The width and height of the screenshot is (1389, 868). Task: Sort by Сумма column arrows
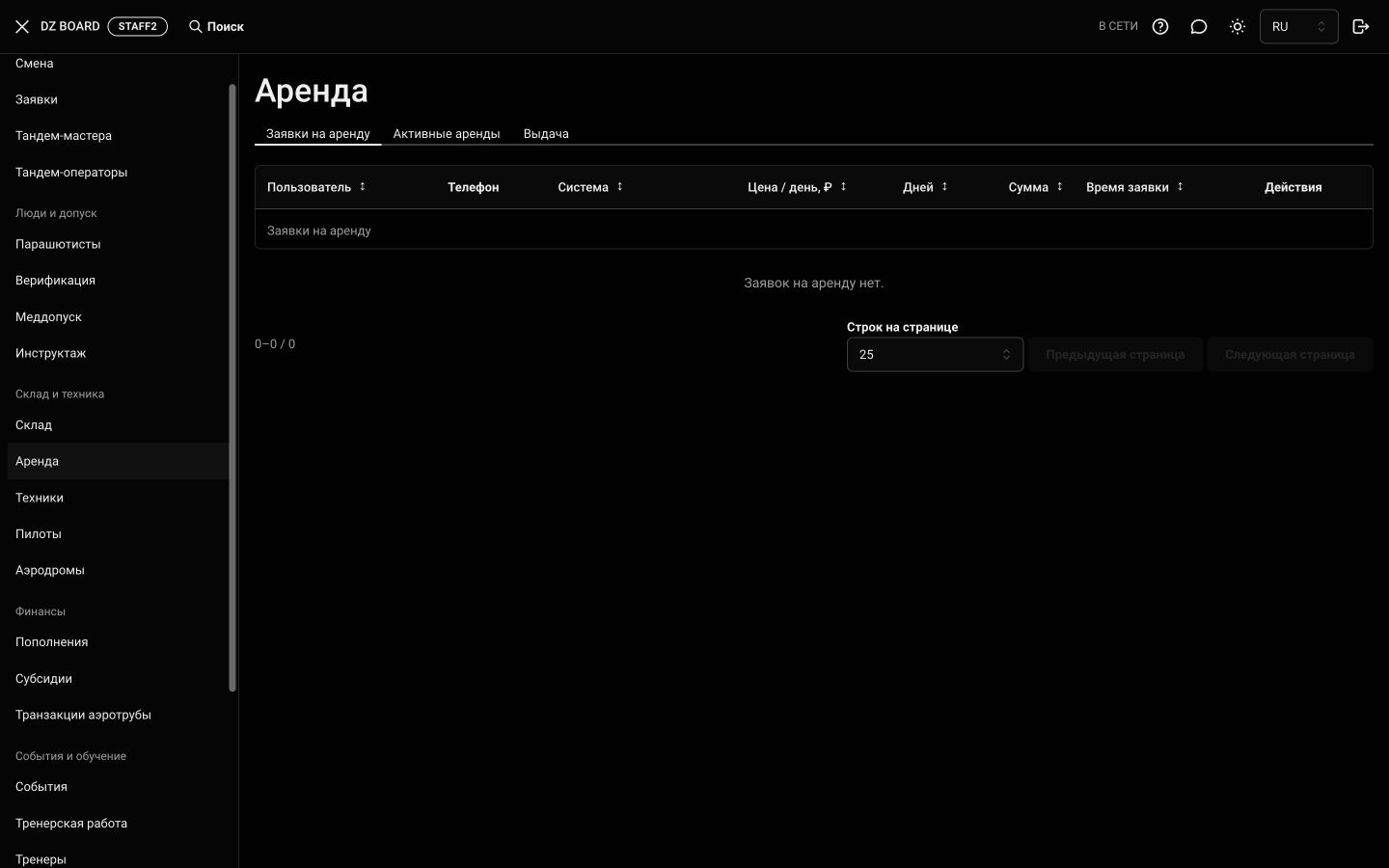[1059, 187]
